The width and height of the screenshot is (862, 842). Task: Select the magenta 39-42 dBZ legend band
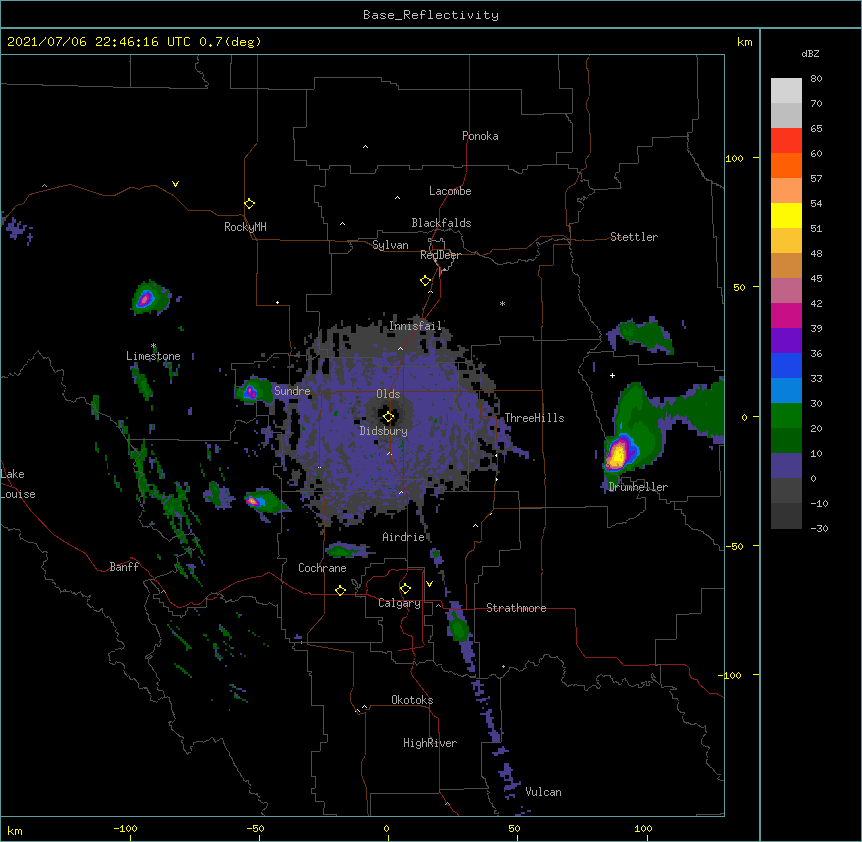(x=786, y=315)
